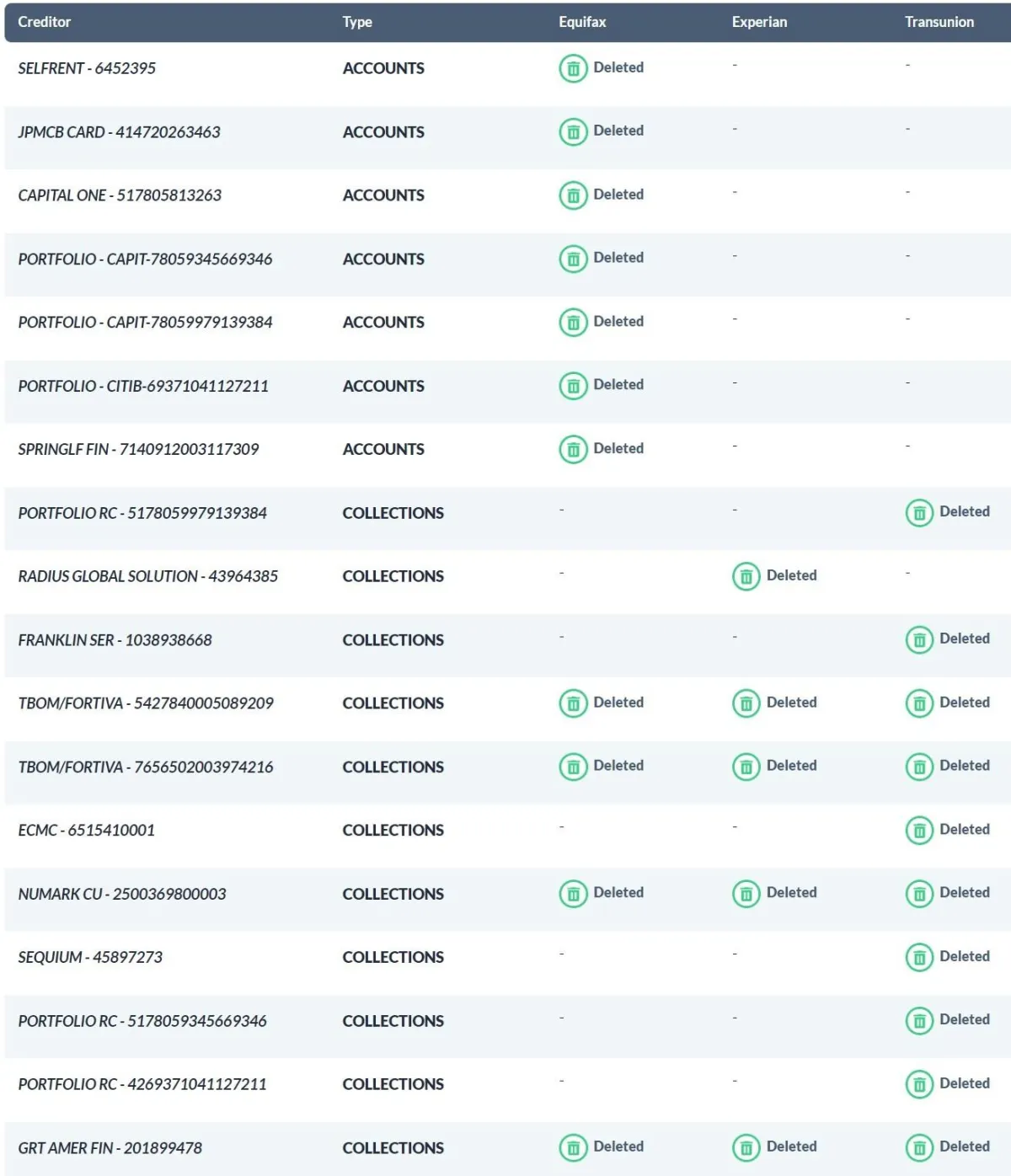Click the Transunion trash icon for PORTFOLIO RC 4269371041127211
This screenshot has width=1011, height=1176.
(x=919, y=1084)
